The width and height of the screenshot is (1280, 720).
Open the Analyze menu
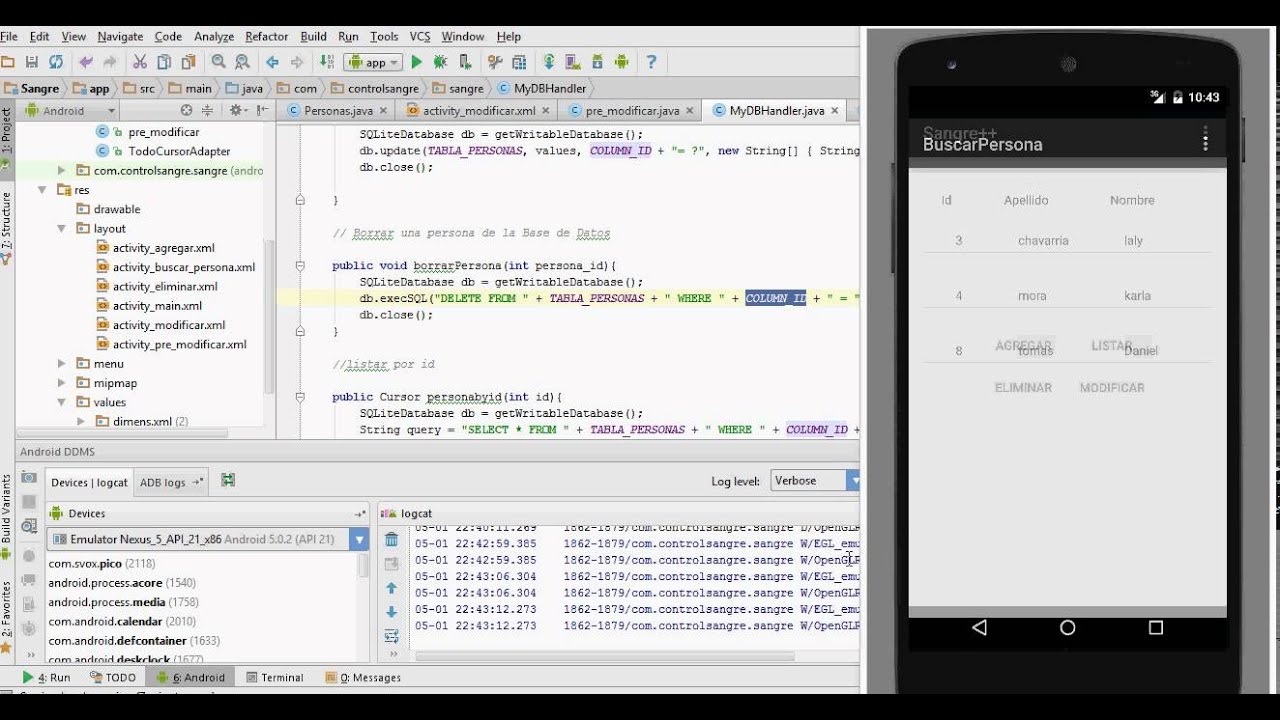coord(214,37)
